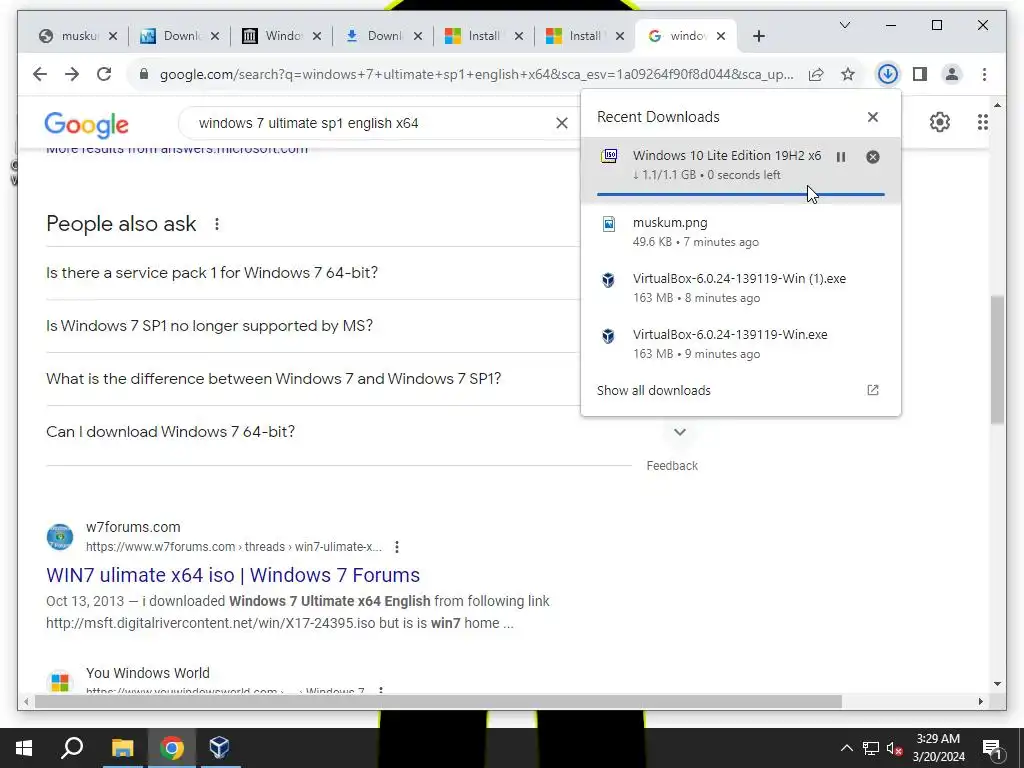1024x768 pixels.
Task: Open People also ask options menu
Action: coord(217,224)
